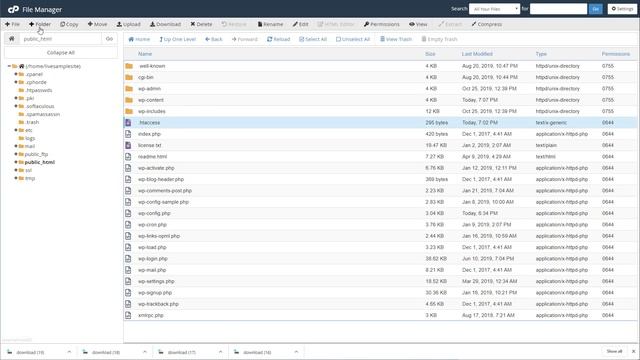Sort the listing by the Type column
640x360 pixels.
[x=541, y=54]
